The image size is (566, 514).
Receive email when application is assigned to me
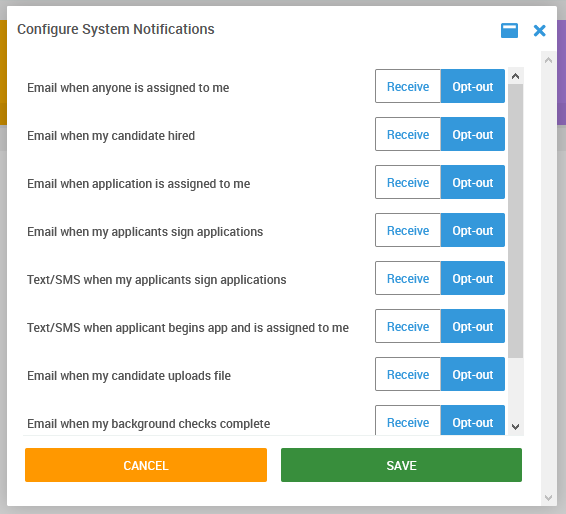click(408, 182)
